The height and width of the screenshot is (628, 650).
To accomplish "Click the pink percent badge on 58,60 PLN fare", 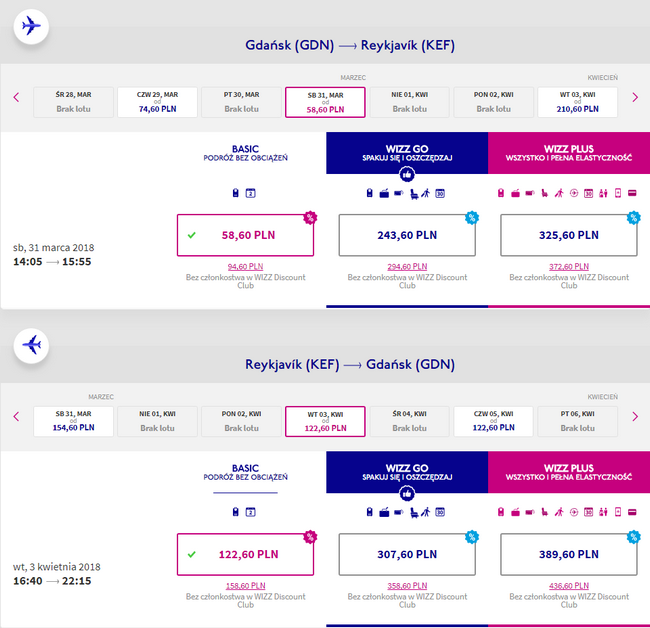I will pyautogui.click(x=310, y=218).
